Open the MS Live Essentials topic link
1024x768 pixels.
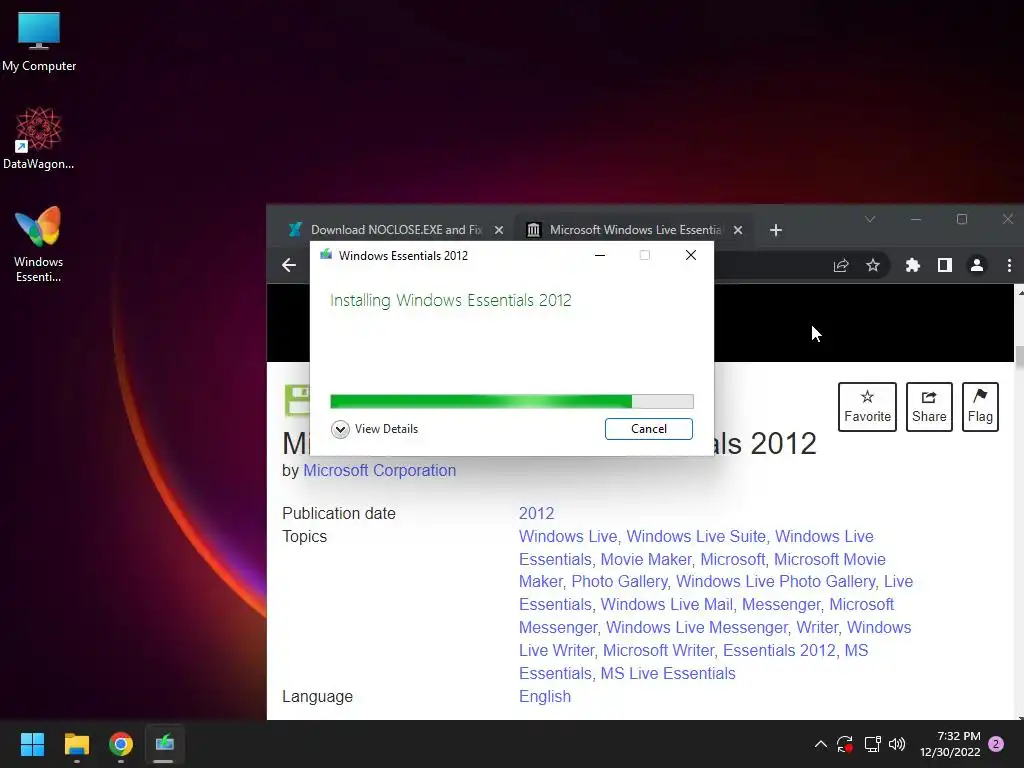[668, 673]
